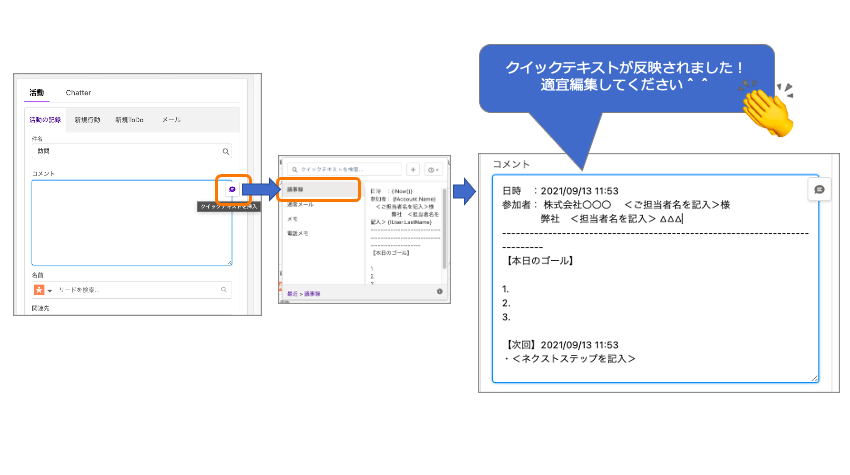Screen dimensions: 850x475
Task: Click the quick text icon in the right comment box
Action: pos(819,189)
